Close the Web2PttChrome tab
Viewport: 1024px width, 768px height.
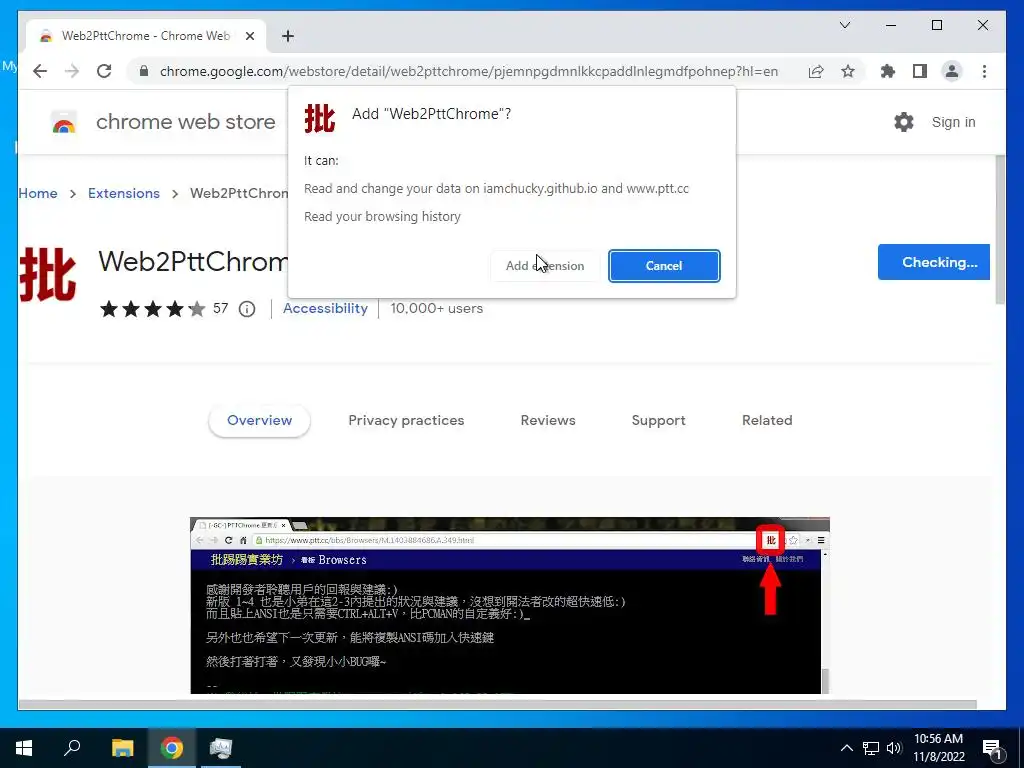[249, 37]
